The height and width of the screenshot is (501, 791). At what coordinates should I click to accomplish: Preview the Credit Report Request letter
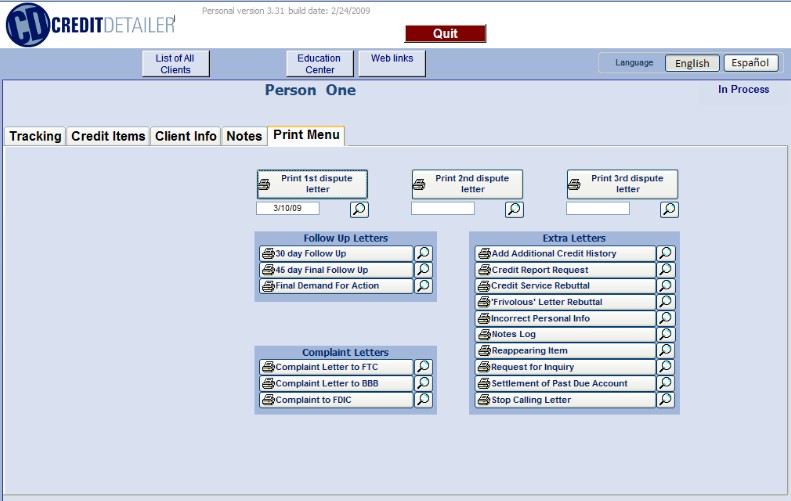point(665,269)
